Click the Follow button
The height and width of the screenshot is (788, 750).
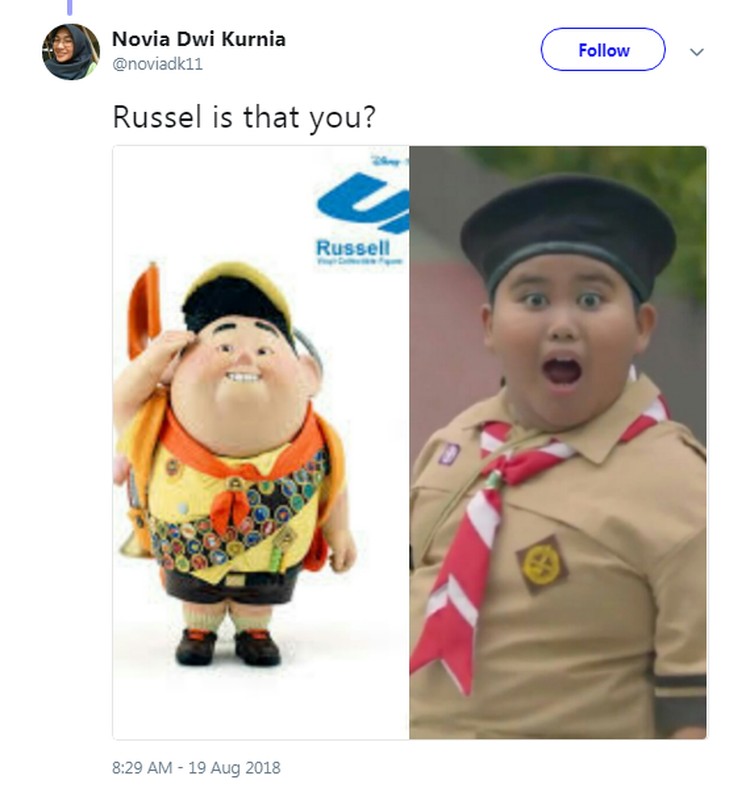(603, 49)
